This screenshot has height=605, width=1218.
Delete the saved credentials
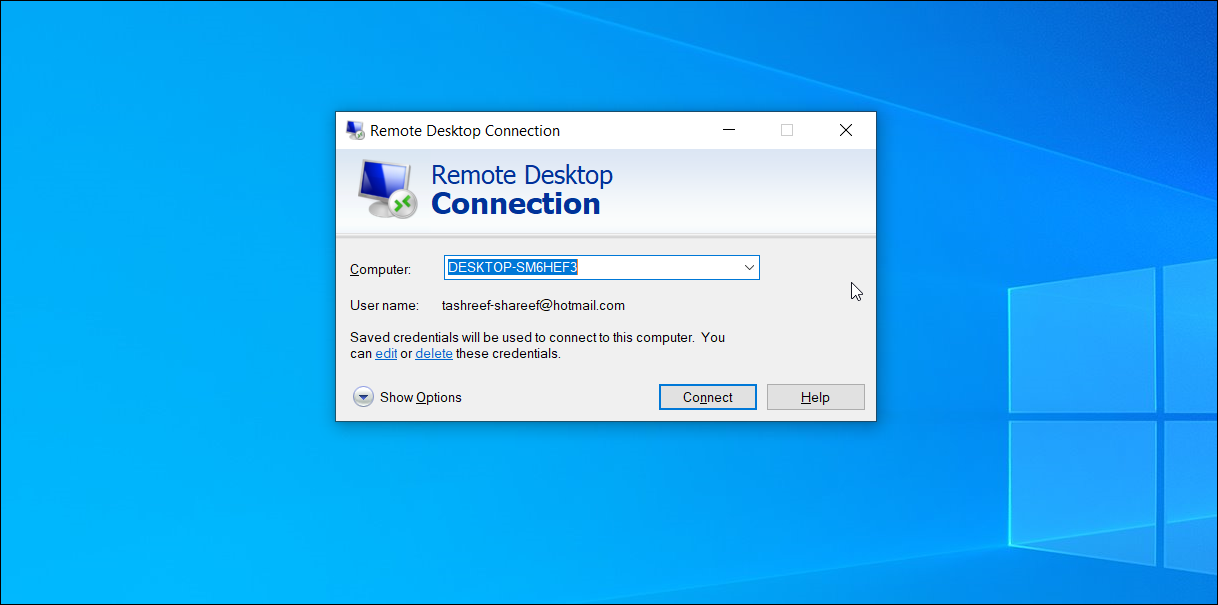pos(434,353)
